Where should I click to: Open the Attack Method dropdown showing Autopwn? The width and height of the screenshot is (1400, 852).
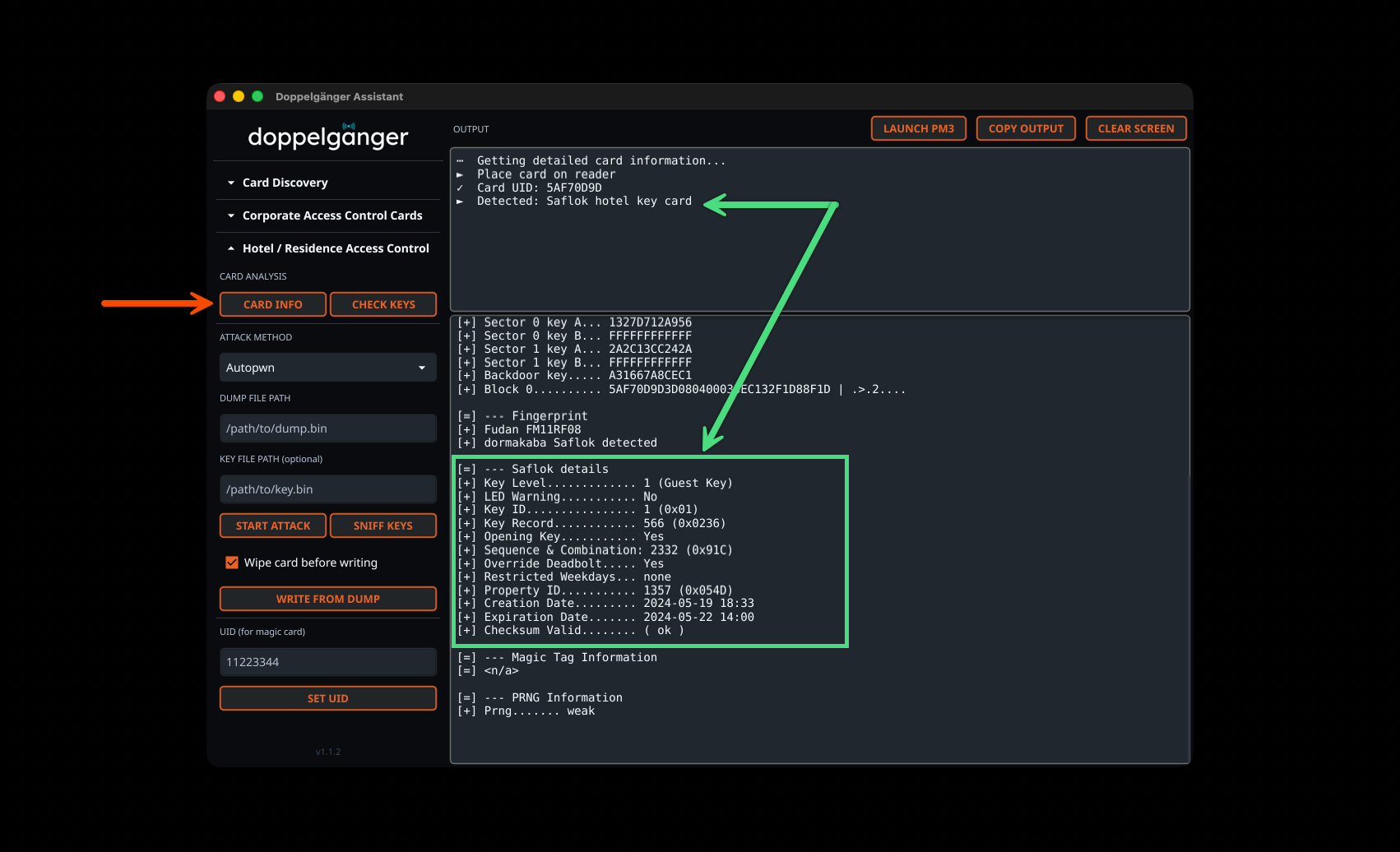click(327, 368)
